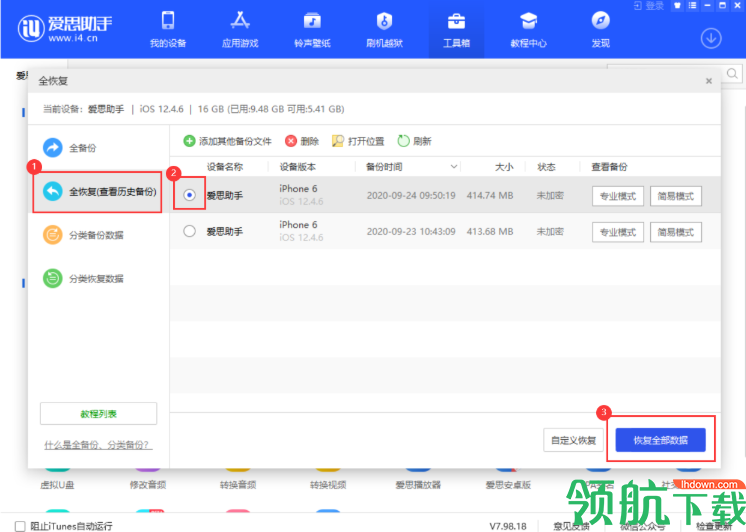Click the skin shirt icon in title bar
Image resolution: width=746 pixels, height=532 pixels.
coord(677,6)
